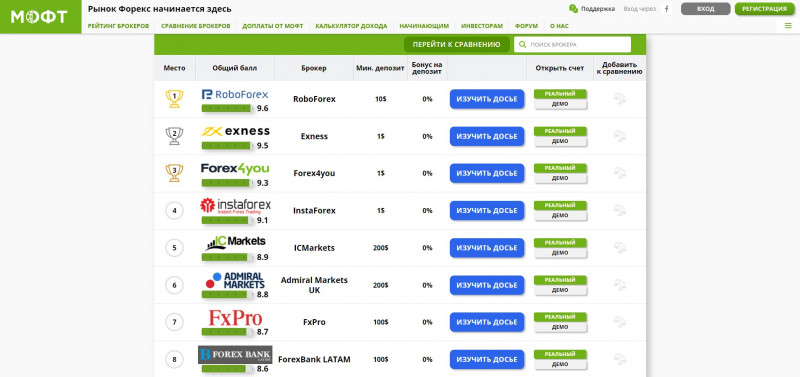Click Перейти к сравнению button
The height and width of the screenshot is (377, 800).
pyautogui.click(x=456, y=44)
